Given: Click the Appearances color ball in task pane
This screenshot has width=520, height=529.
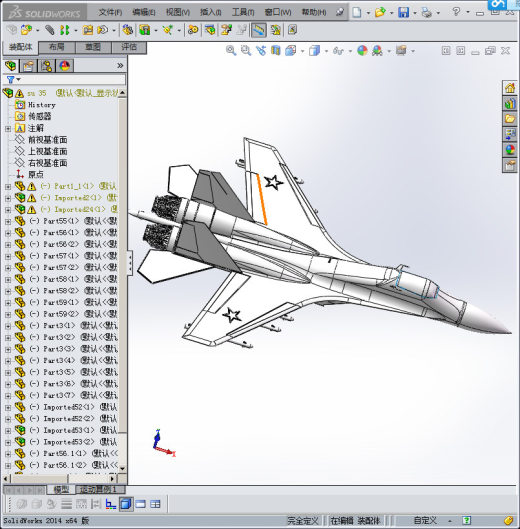Looking at the screenshot, I should click(510, 150).
